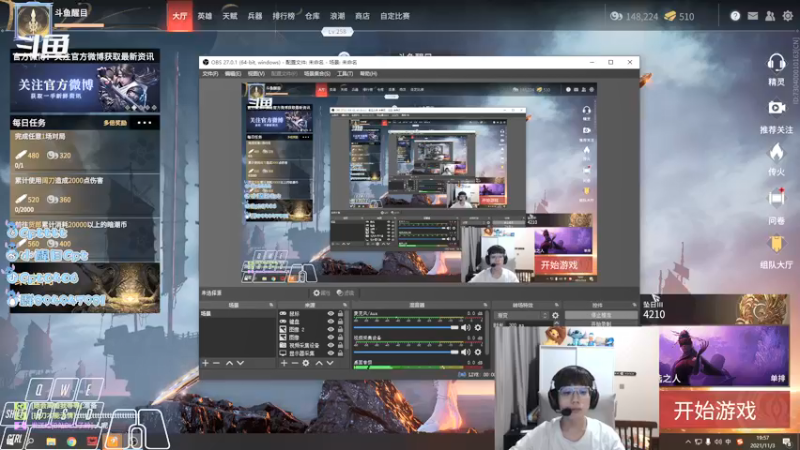Image resolution: width=800 pixels, height=450 pixels.
Task: Open the 推荐关注 camera icon
Action: click(x=777, y=108)
